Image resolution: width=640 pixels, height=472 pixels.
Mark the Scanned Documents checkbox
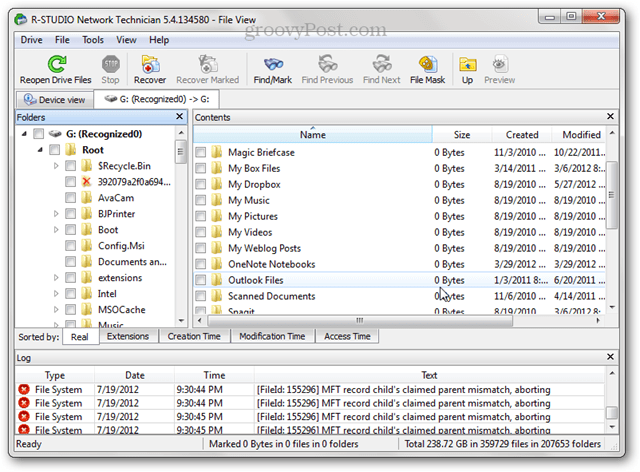(x=200, y=296)
